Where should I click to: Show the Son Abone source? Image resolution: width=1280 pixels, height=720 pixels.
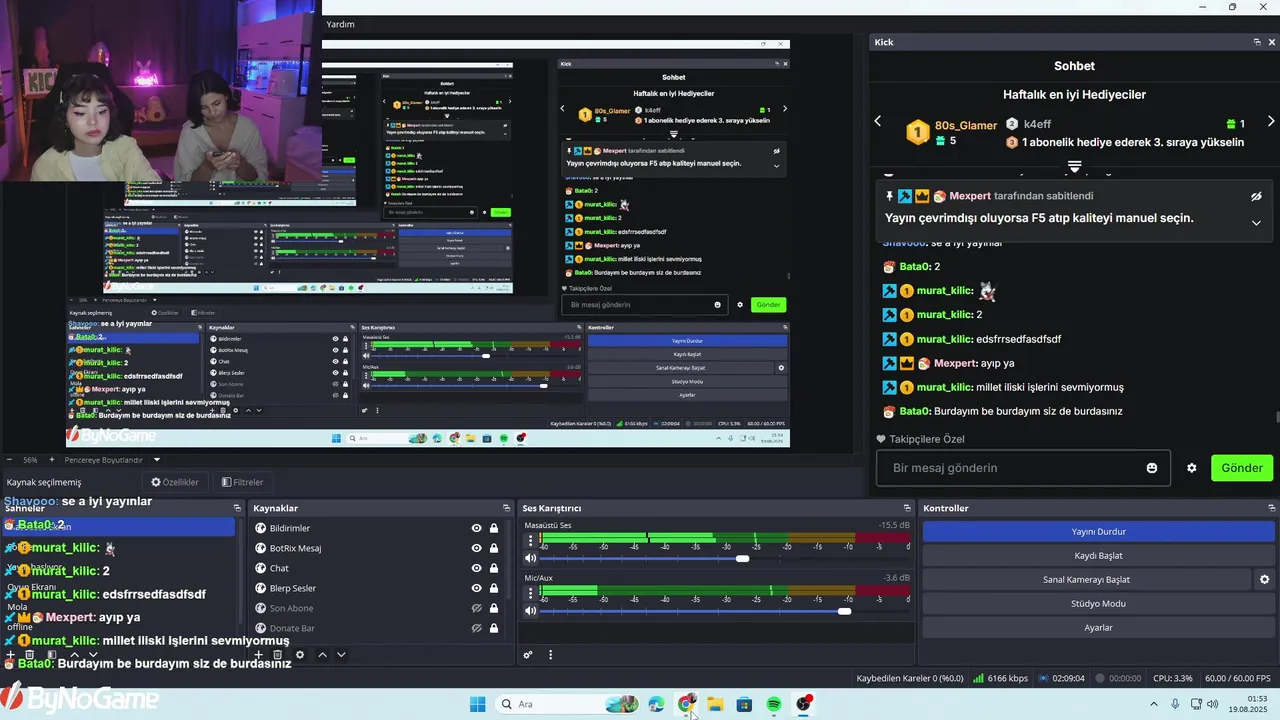click(476, 608)
